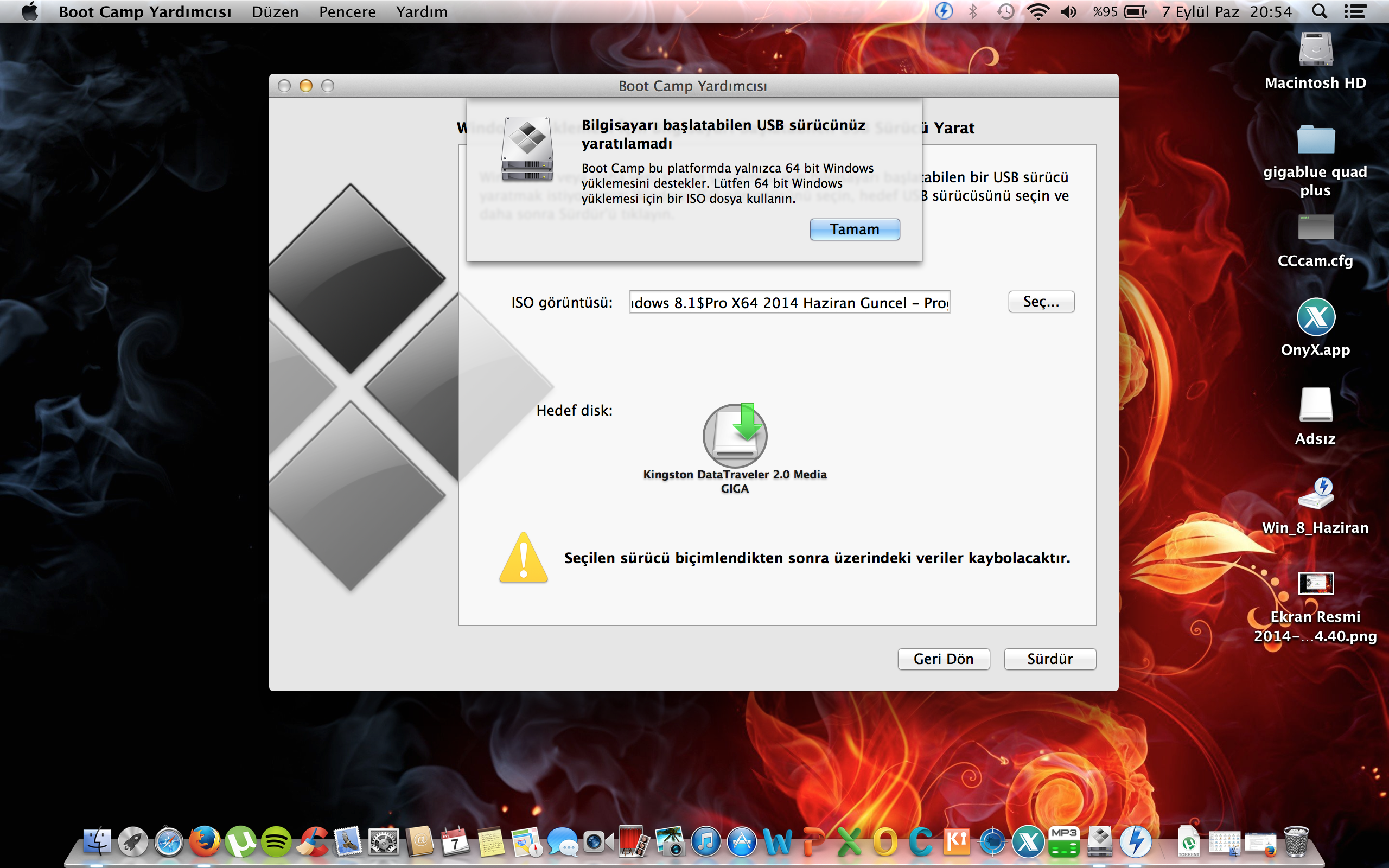The height and width of the screenshot is (868, 1389).
Task: Open Safari from the Dock
Action: pos(169,842)
